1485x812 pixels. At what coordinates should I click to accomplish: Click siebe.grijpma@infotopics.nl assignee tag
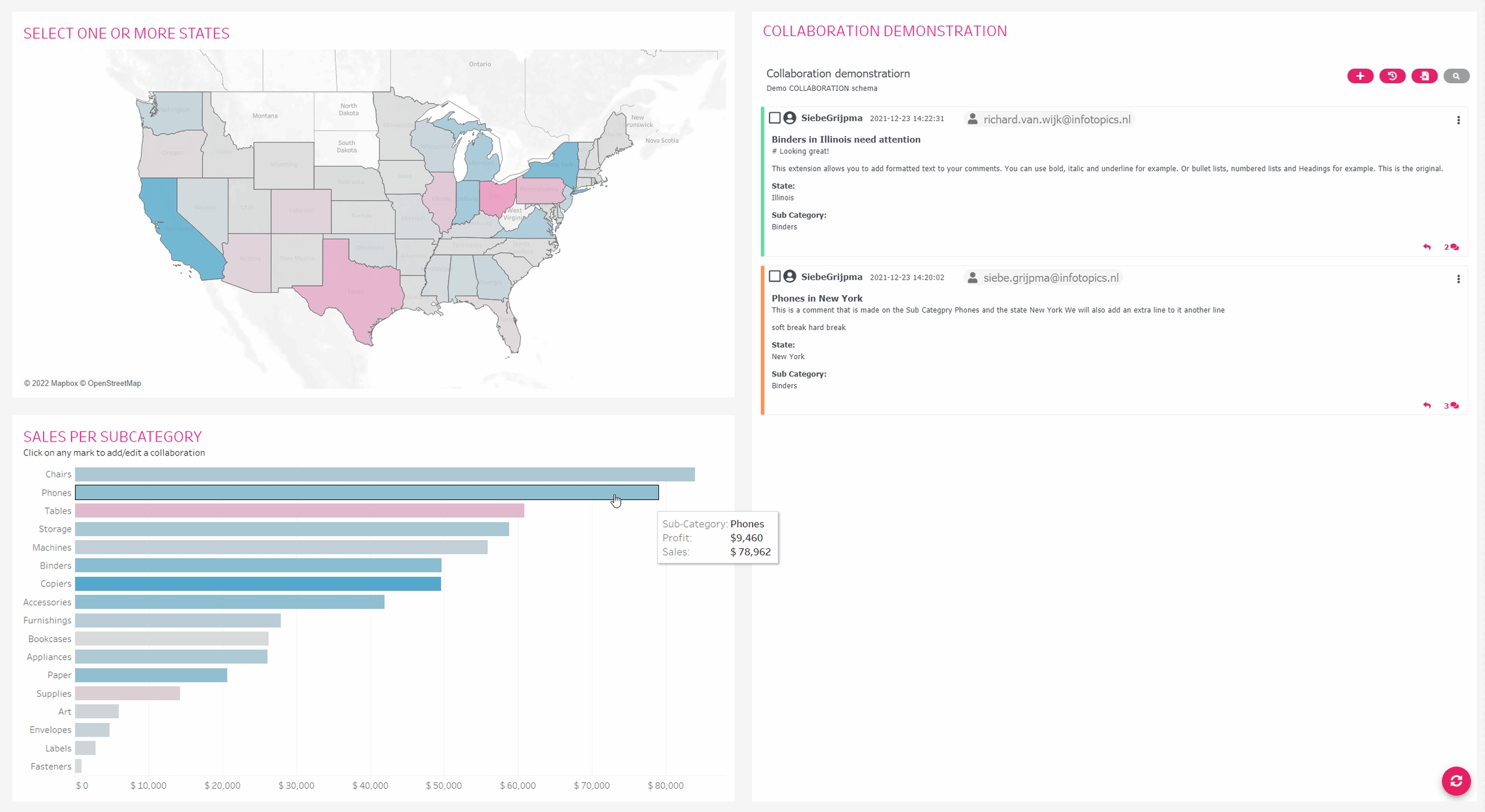[x=1043, y=278]
